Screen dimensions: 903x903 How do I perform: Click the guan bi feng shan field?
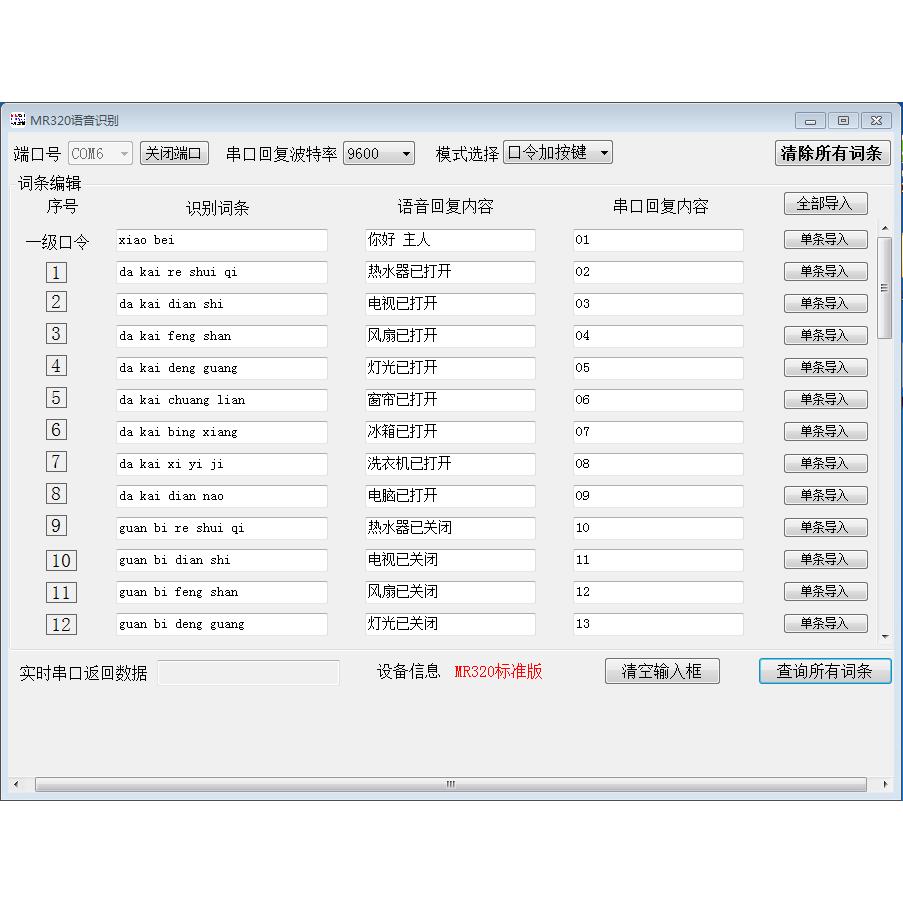click(x=222, y=592)
